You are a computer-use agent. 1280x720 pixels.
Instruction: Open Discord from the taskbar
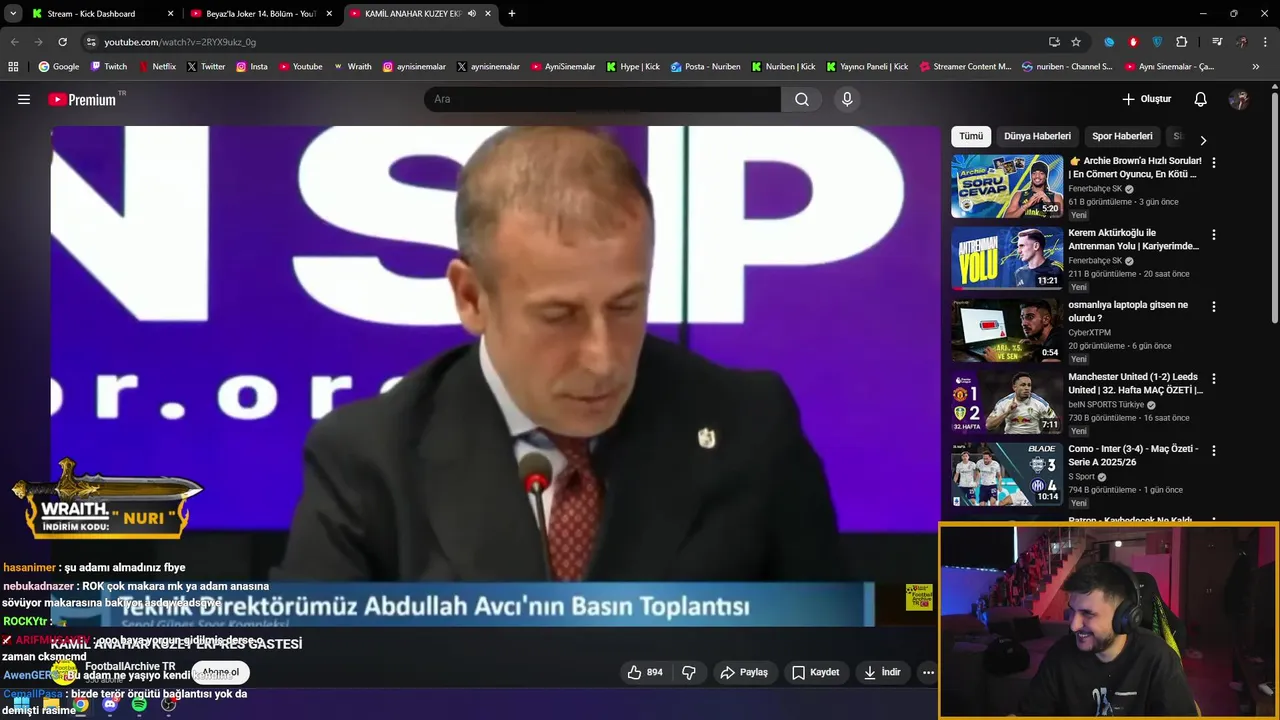[110, 705]
